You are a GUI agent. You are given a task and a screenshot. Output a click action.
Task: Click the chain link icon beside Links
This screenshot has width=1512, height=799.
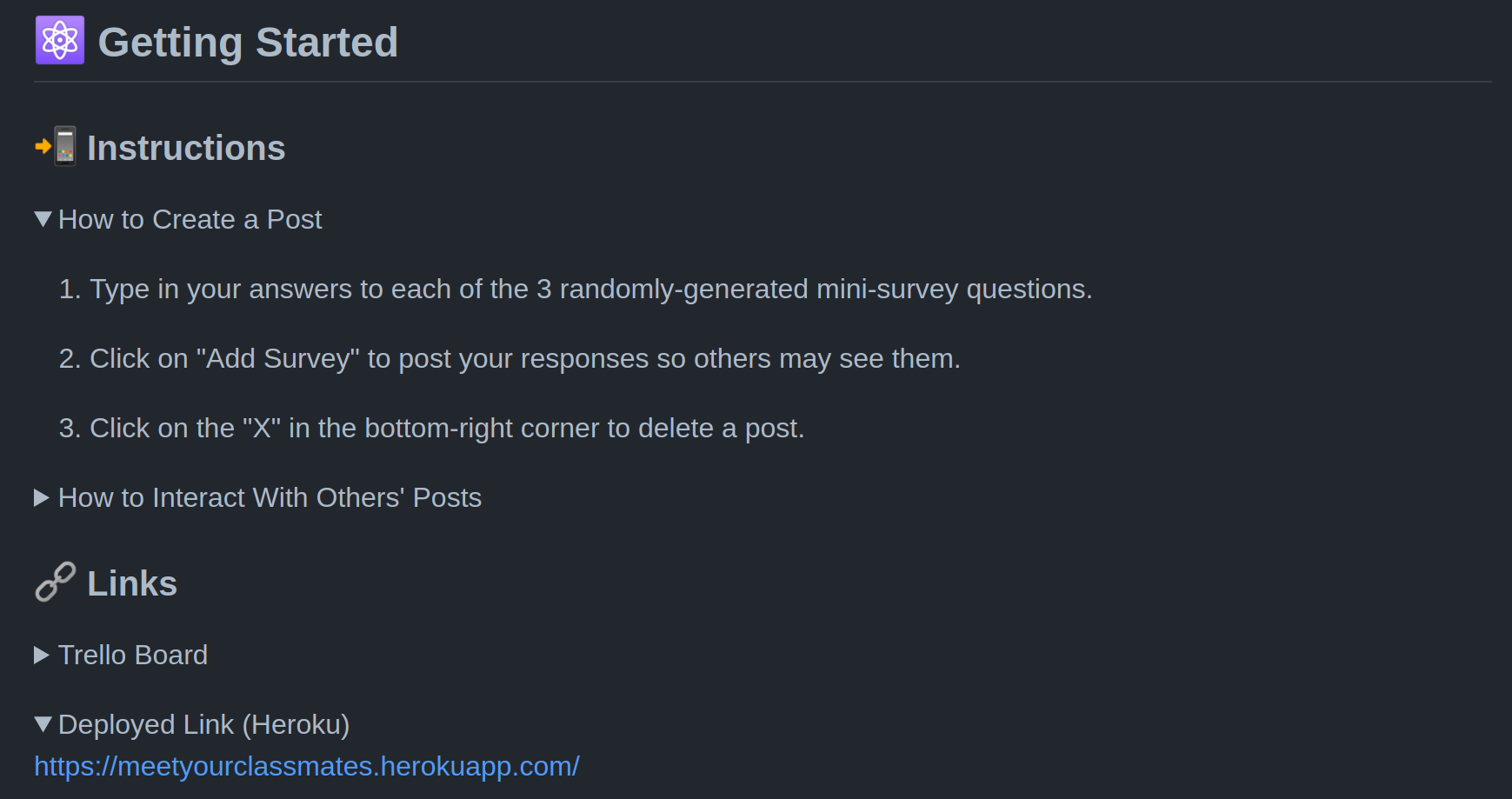(55, 582)
